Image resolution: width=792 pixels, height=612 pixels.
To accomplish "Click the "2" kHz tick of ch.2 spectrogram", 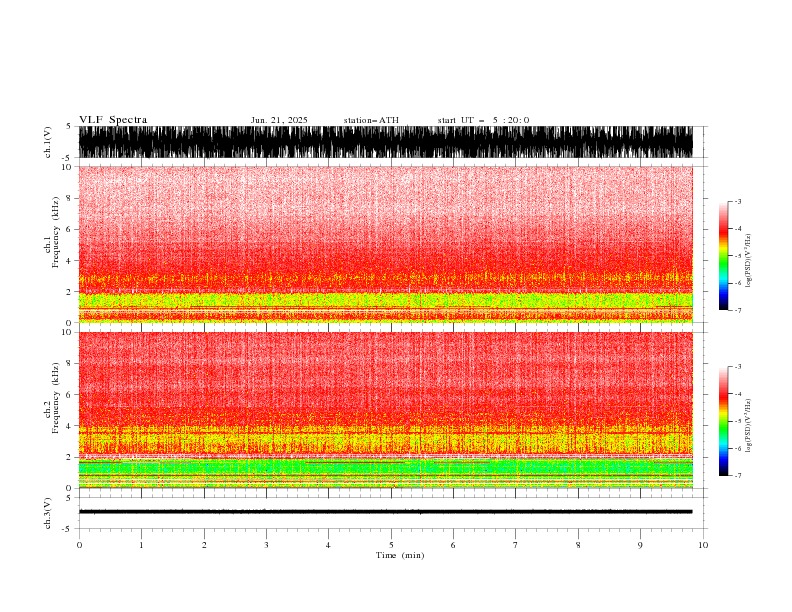I will coord(70,457).
